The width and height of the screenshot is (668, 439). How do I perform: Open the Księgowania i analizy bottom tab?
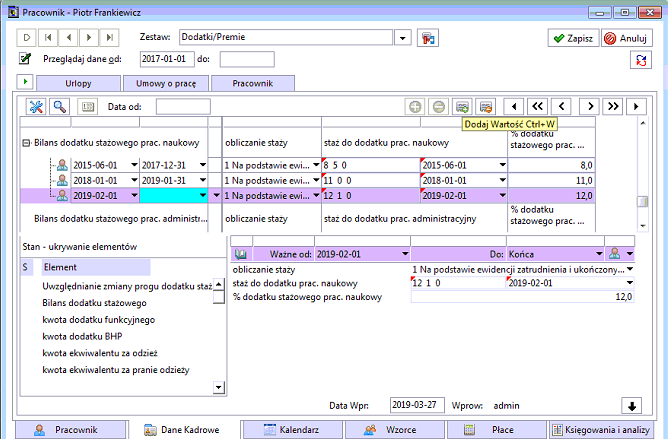pos(601,430)
